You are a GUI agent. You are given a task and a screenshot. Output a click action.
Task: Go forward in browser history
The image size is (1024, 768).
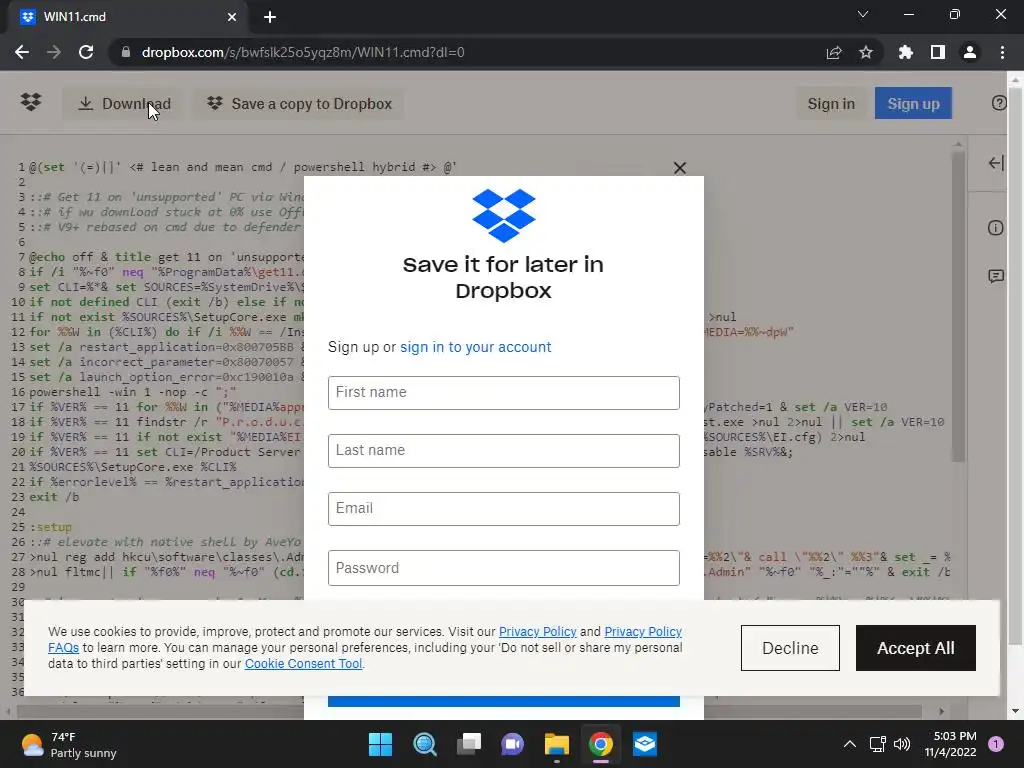(x=54, y=52)
